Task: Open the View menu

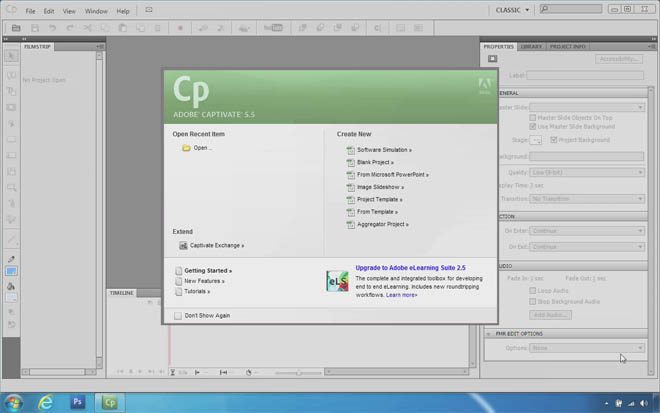Action: click(x=69, y=11)
